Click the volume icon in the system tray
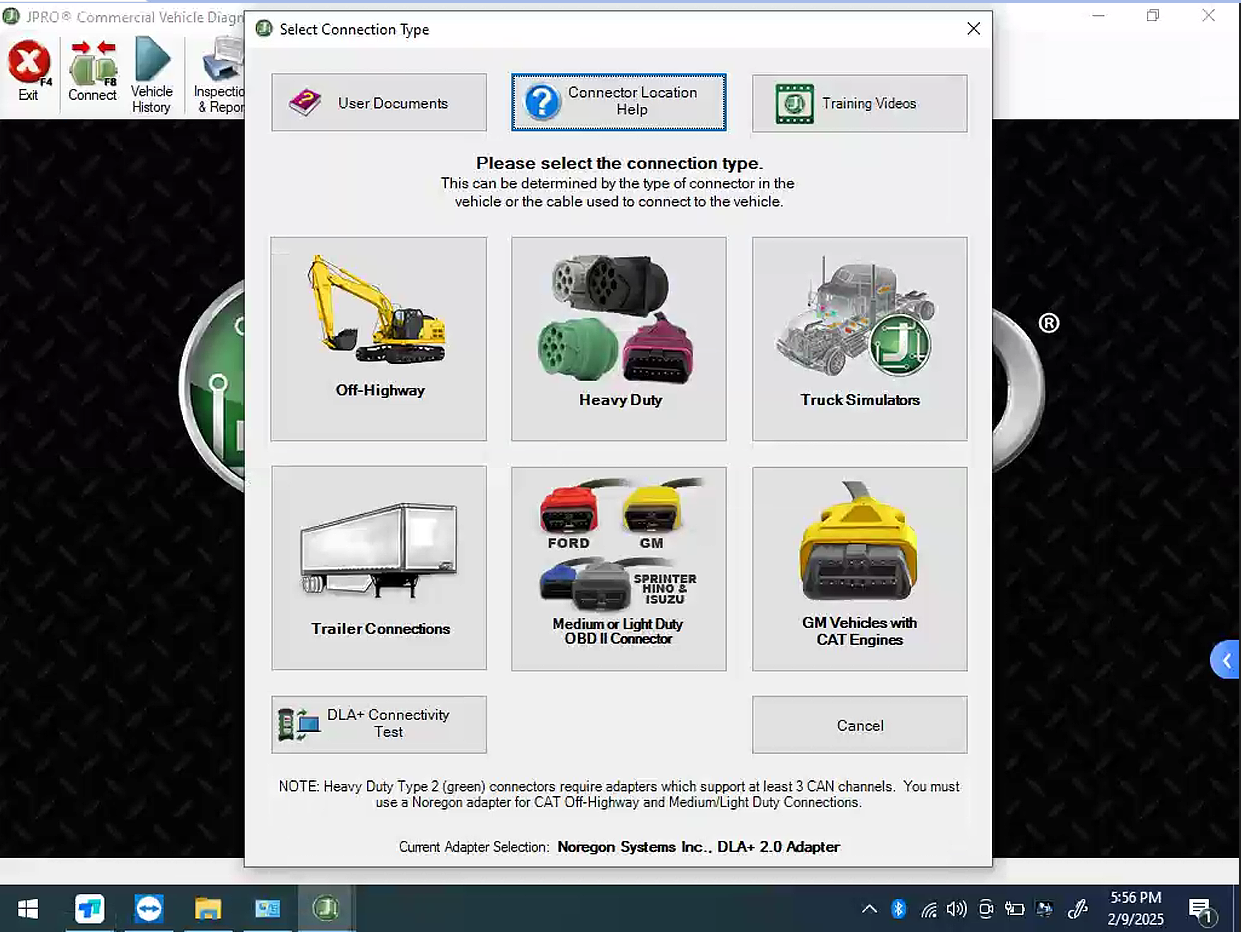Screen dimensions: 1241x932 tap(956, 909)
